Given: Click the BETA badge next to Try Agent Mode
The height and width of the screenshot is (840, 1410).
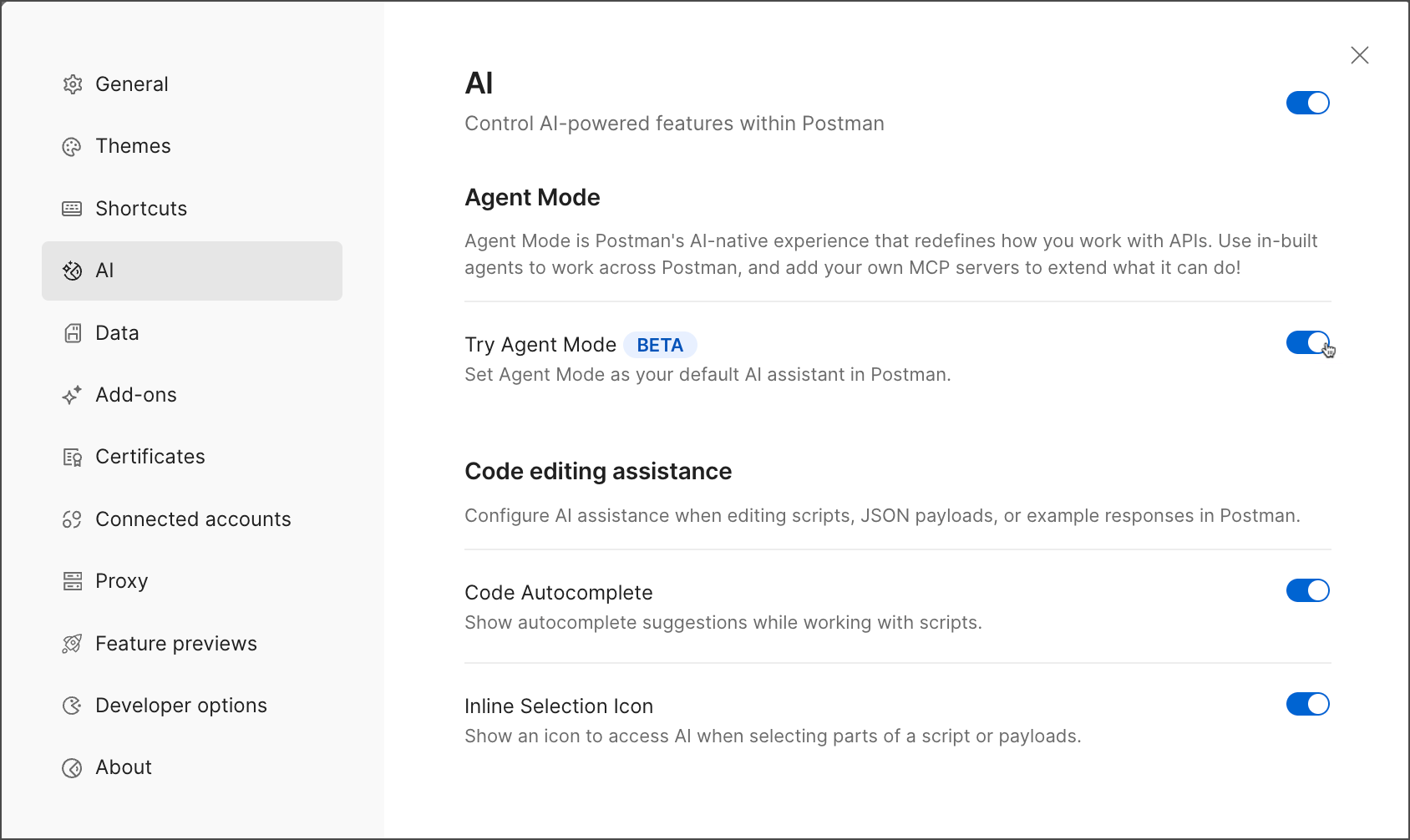Looking at the screenshot, I should (660, 344).
